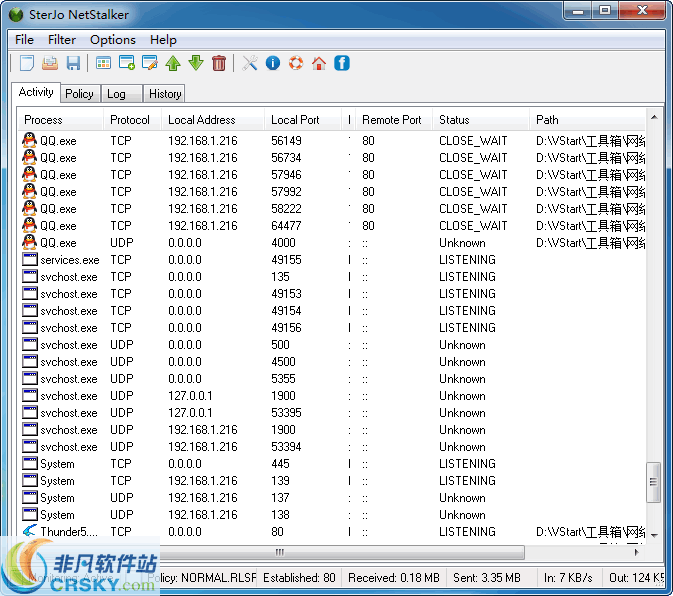Click the green Move Up arrow
The height and width of the screenshot is (596, 673).
point(173,63)
